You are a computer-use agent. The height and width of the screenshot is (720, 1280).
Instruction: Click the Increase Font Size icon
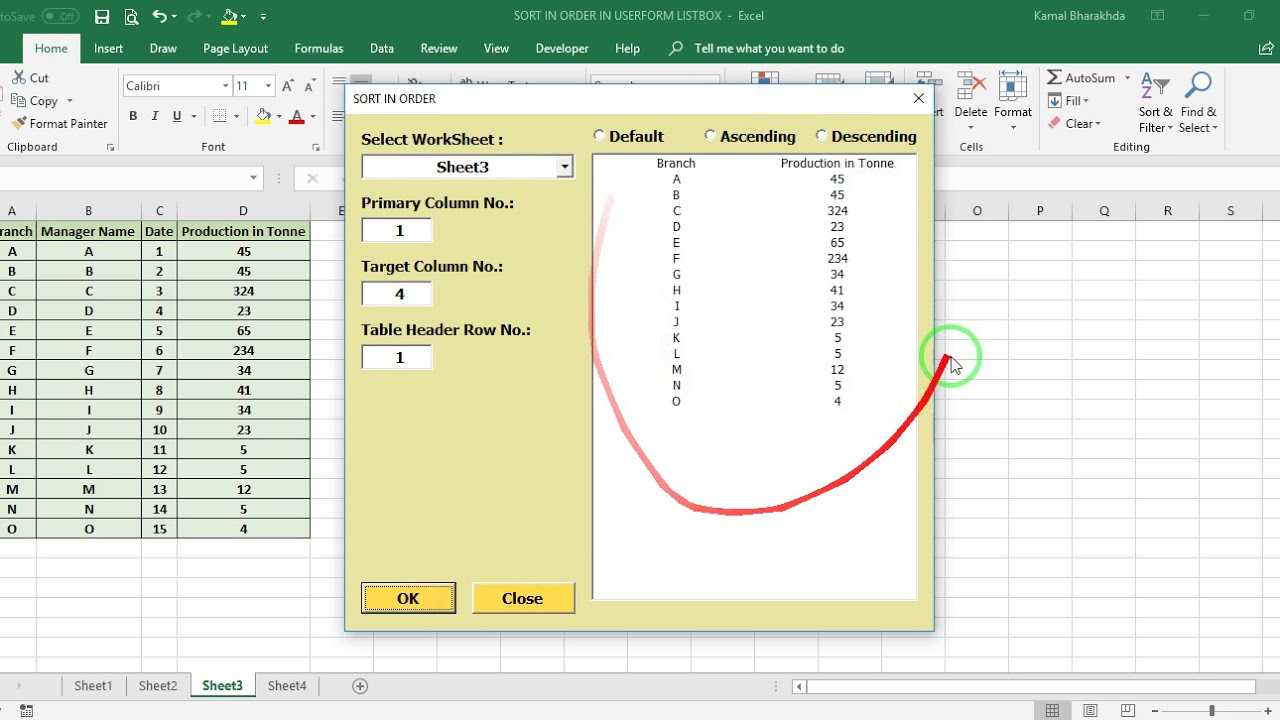tap(288, 86)
